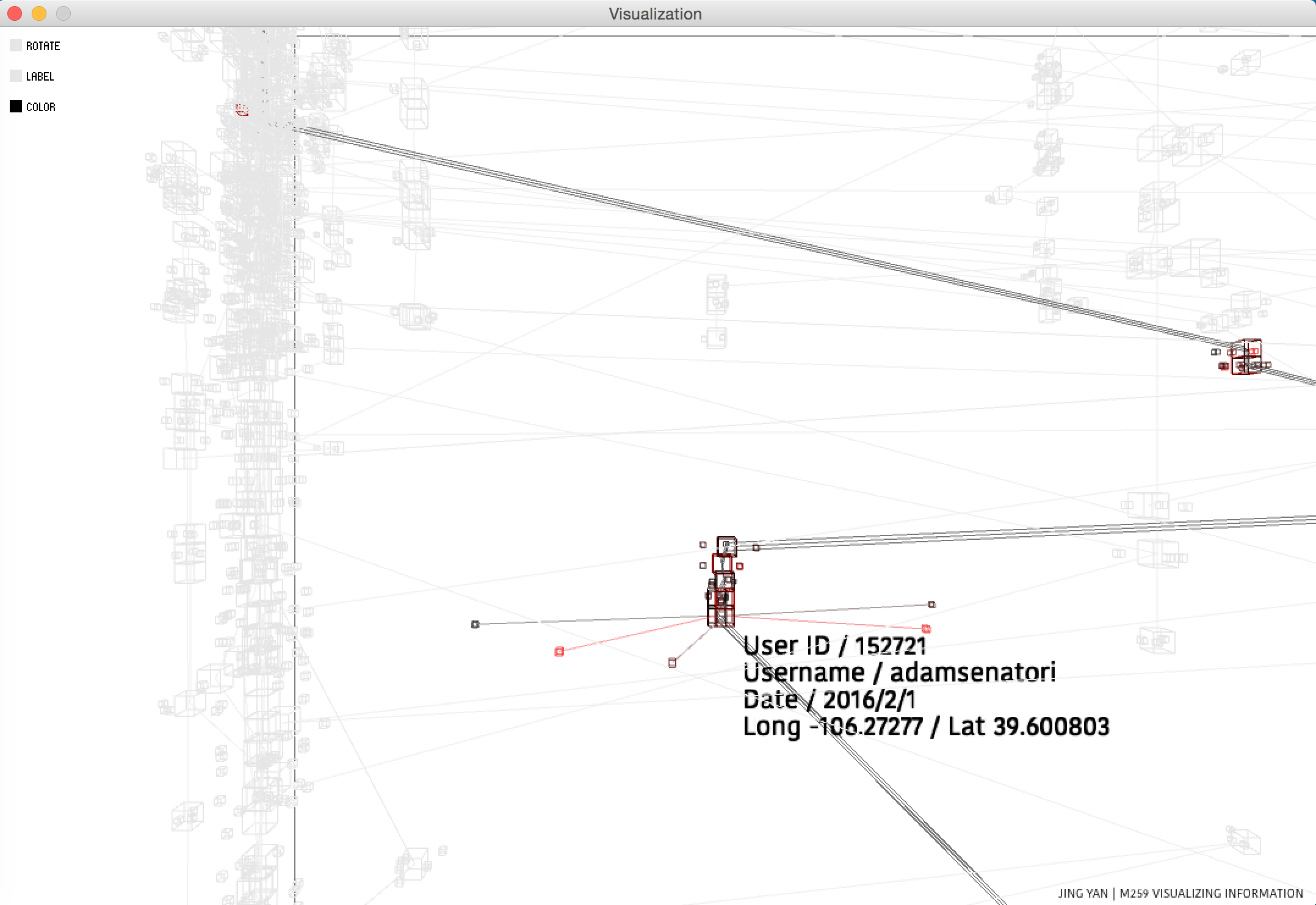The image size is (1316, 905).
Task: Click the Visualization window title
Action: [655, 14]
